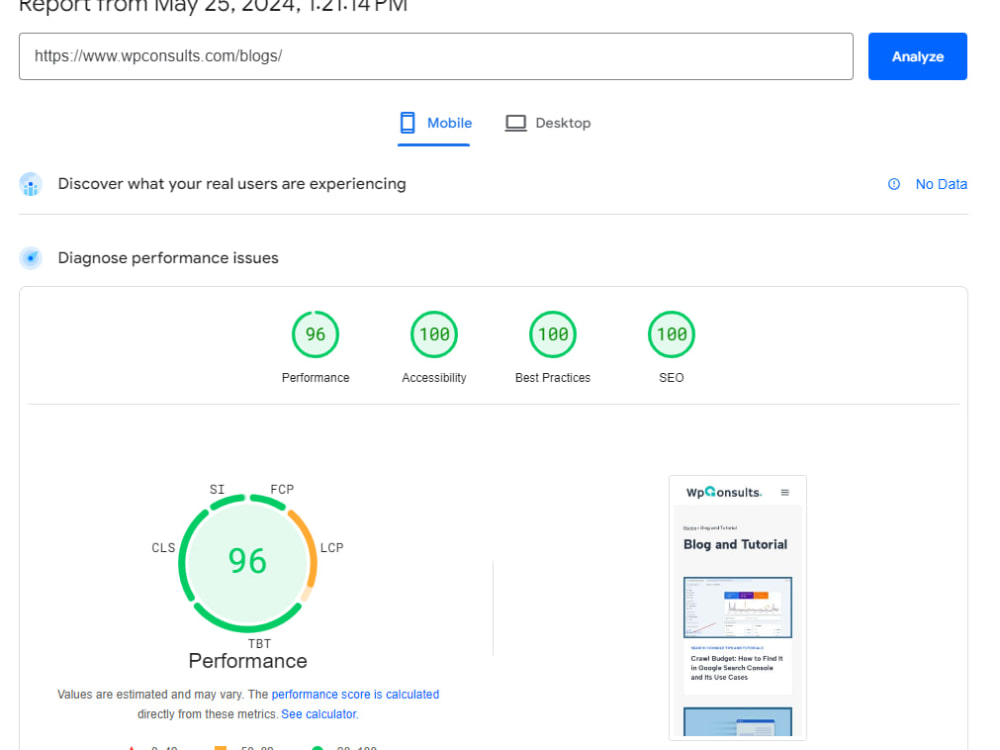This screenshot has height=750, width=1000.
Task: Click the SEO label
Action: (671, 378)
